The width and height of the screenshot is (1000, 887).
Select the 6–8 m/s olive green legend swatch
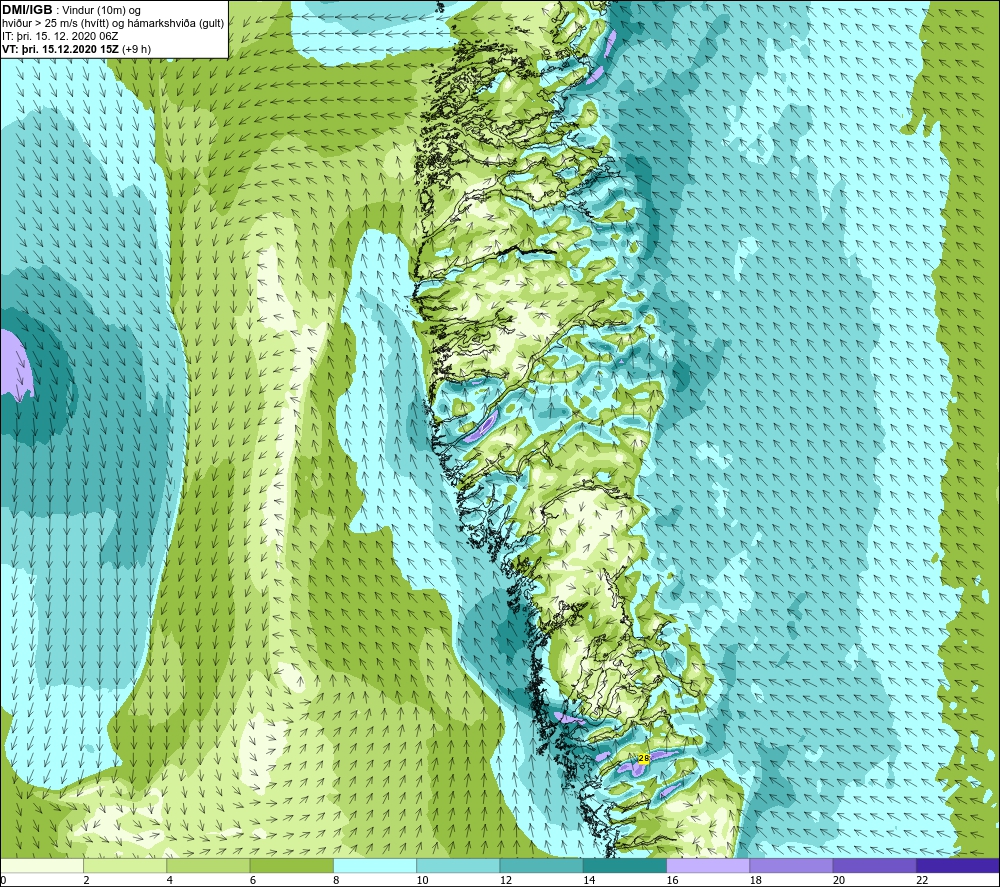[291, 866]
